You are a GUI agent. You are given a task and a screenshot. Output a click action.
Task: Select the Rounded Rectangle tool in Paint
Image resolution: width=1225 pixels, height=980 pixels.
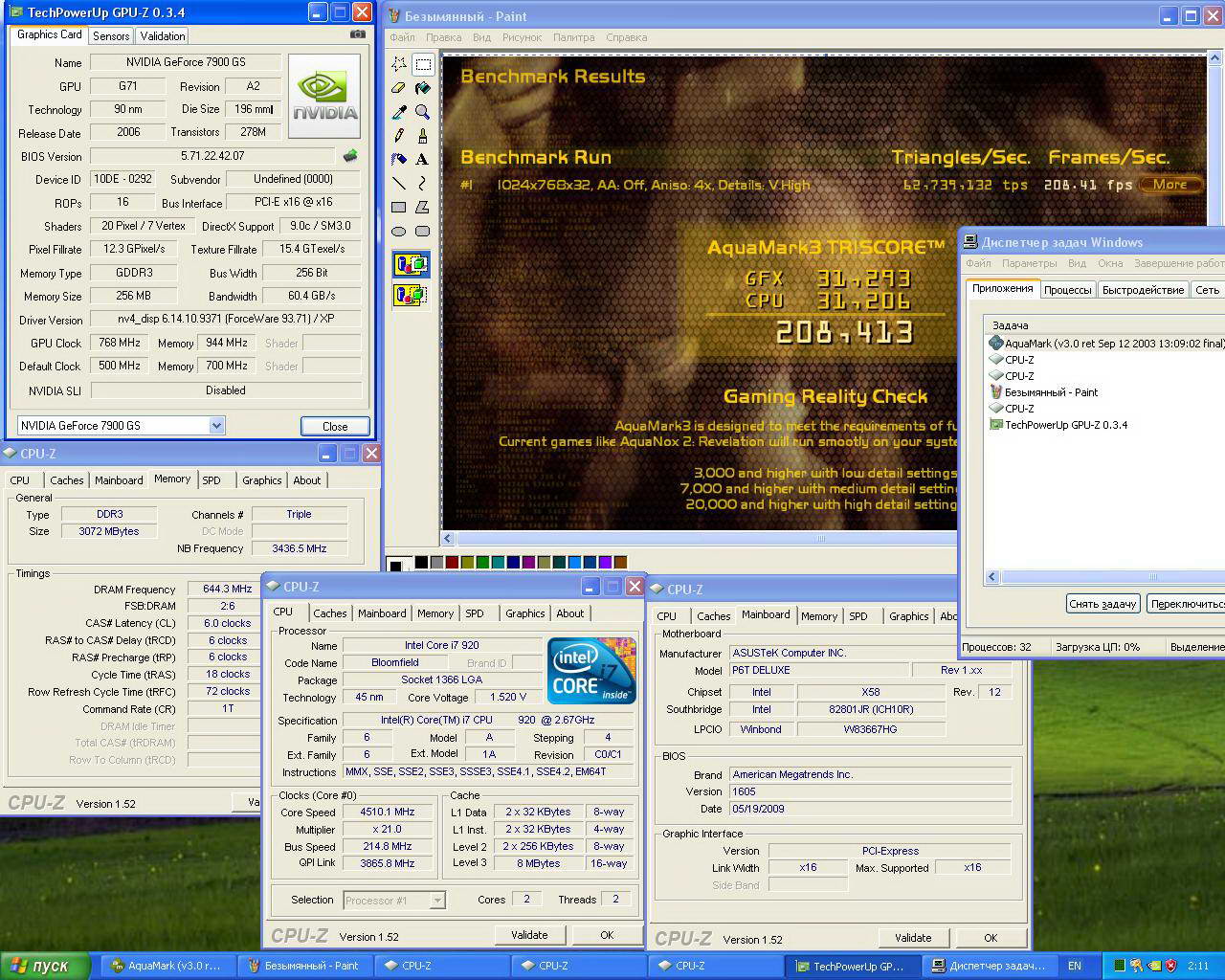[422, 232]
